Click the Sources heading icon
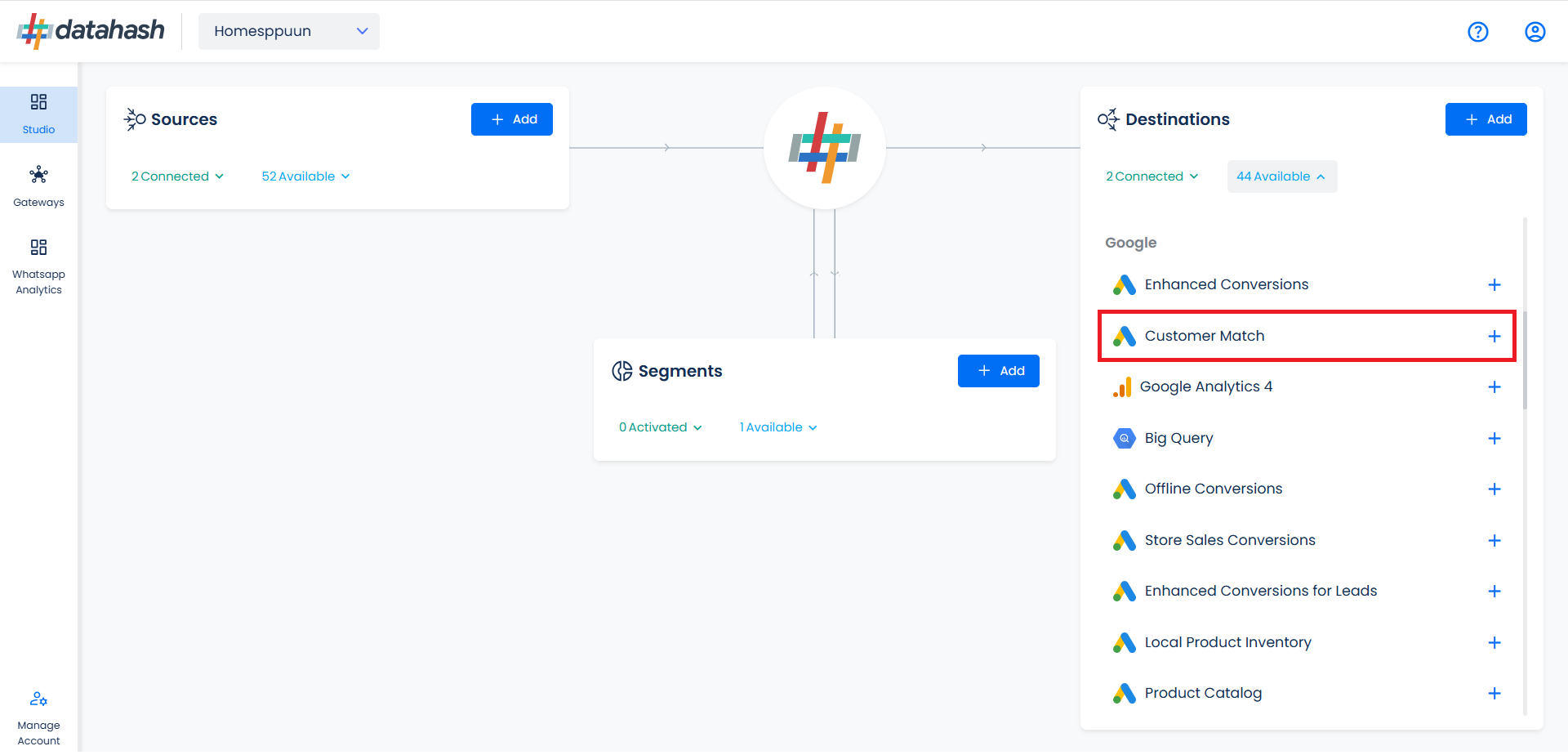Image resolution: width=1568 pixels, height=755 pixels. (135, 119)
